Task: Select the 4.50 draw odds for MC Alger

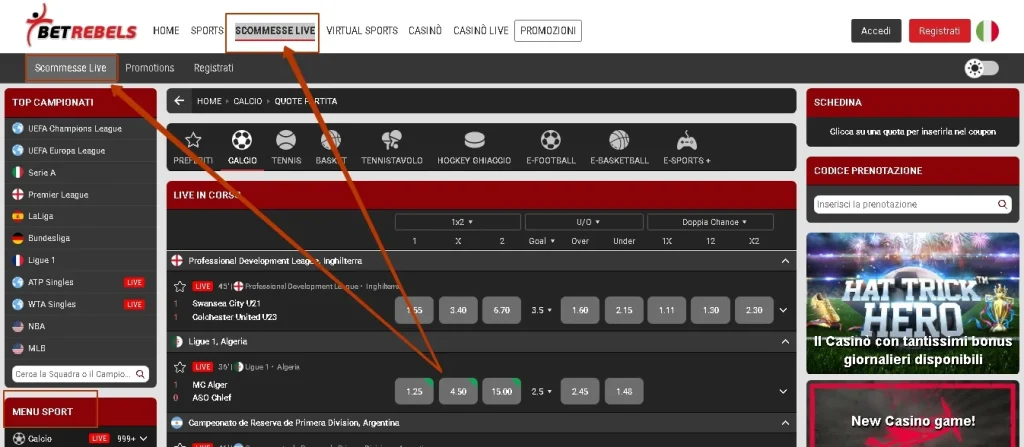Action: (458, 391)
